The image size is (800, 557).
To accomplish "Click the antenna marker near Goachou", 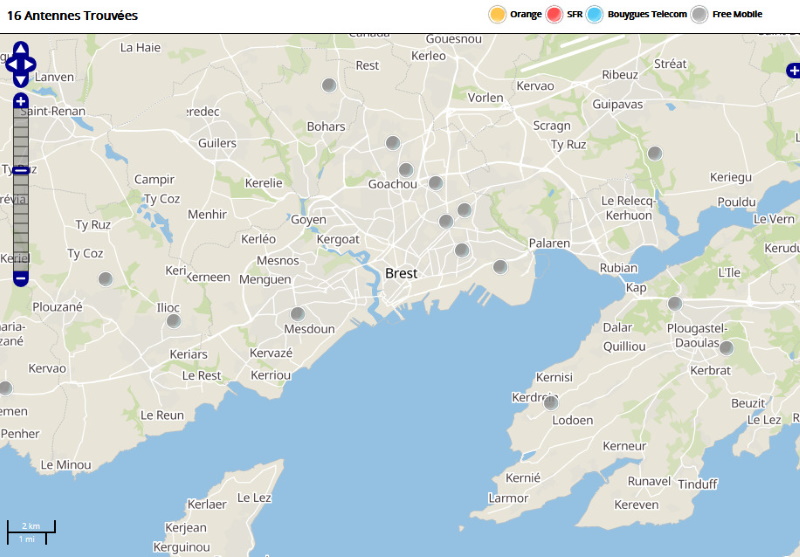I will [406, 170].
